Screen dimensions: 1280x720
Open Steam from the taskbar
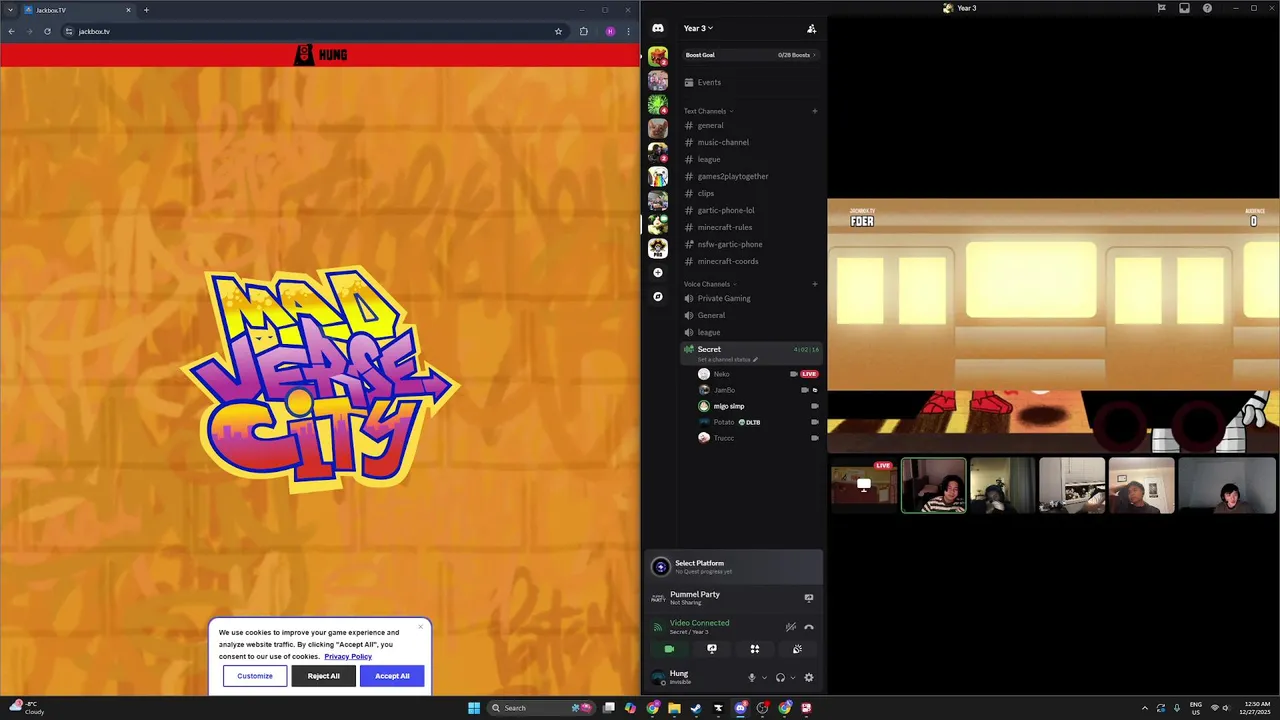[696, 708]
